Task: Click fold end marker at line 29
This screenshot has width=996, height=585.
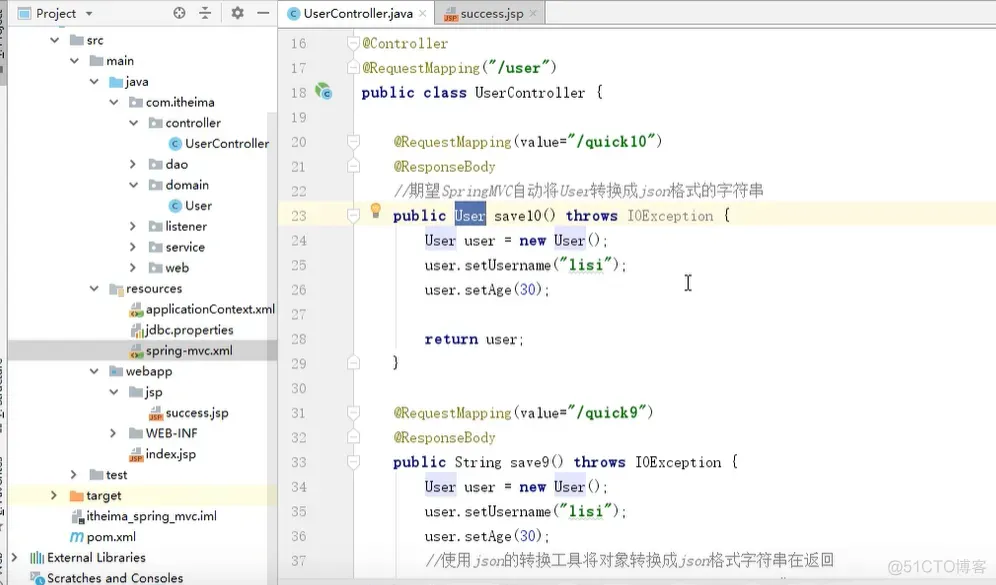Action: tap(354, 363)
